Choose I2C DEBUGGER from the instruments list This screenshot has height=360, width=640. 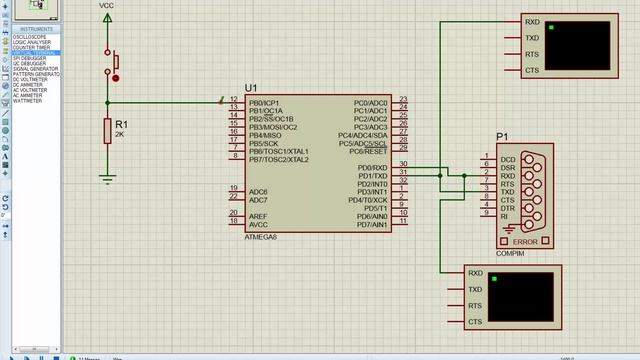[29, 63]
